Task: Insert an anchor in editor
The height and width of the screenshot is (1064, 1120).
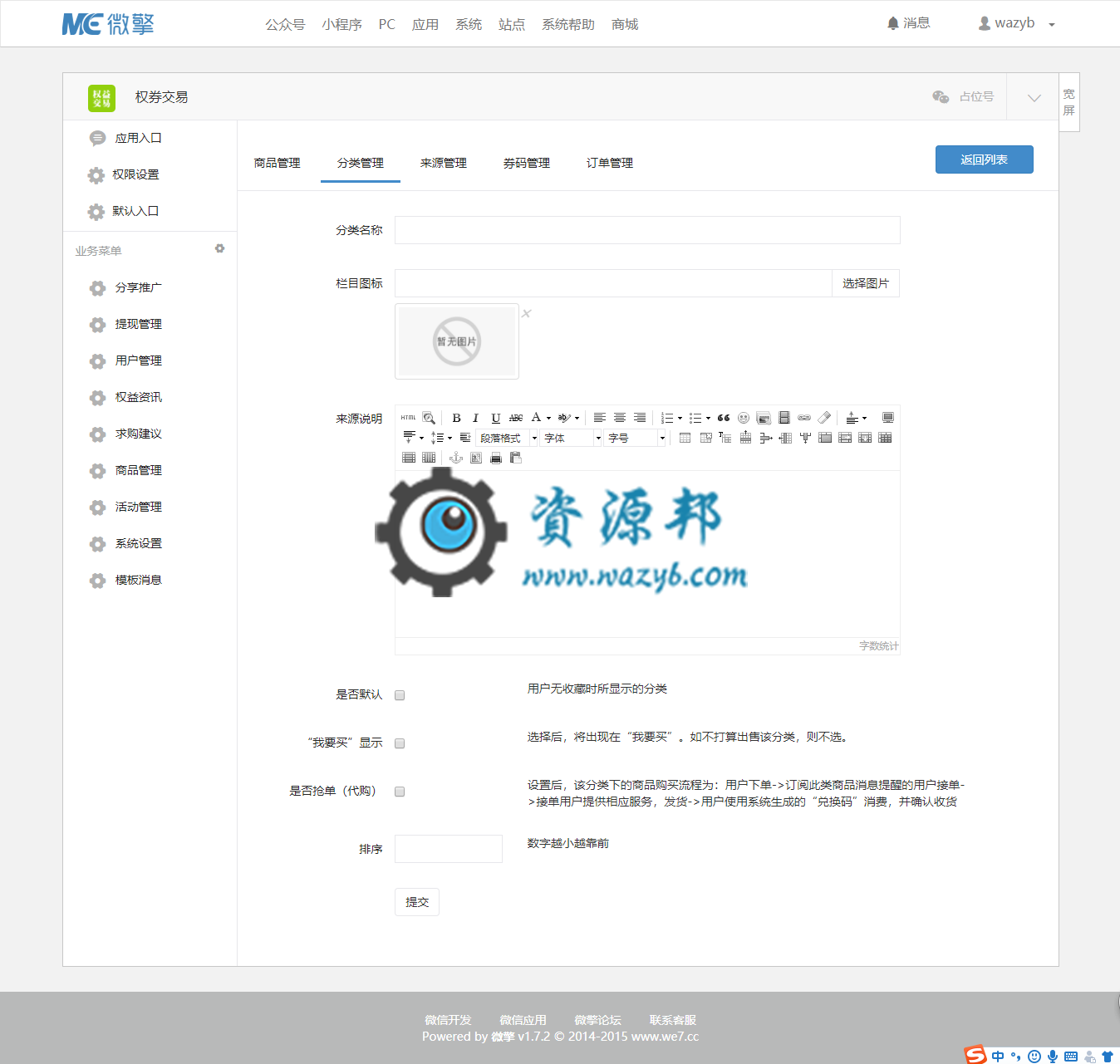Action: pos(455,458)
